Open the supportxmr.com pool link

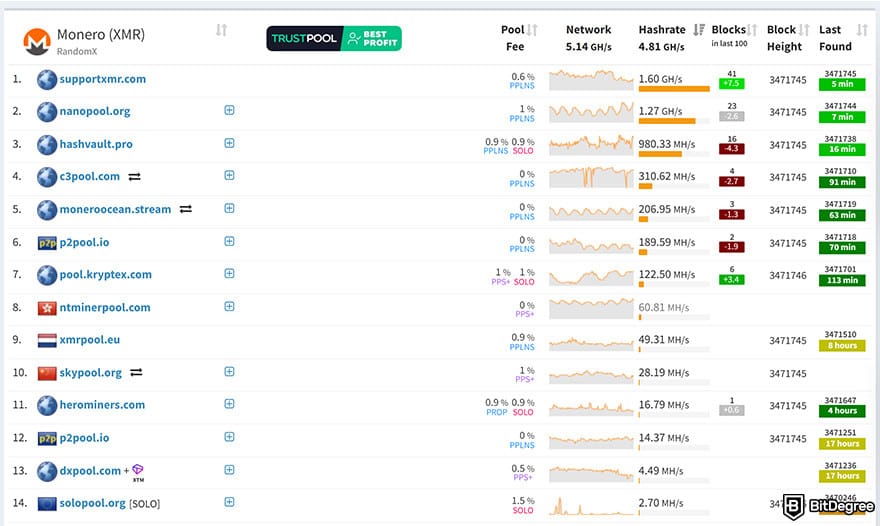(103, 79)
